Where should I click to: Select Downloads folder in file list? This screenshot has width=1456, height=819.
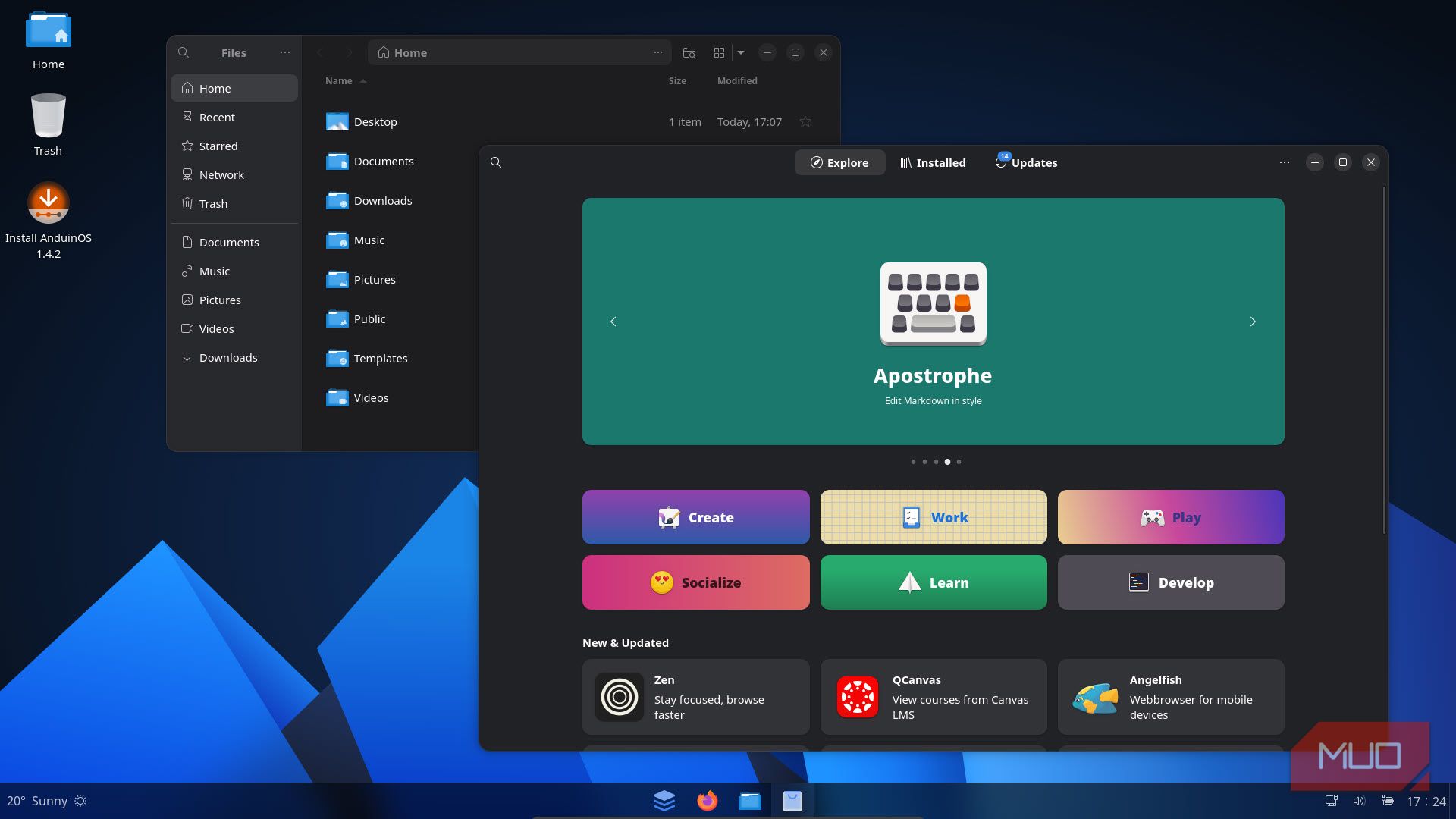pyautogui.click(x=369, y=200)
